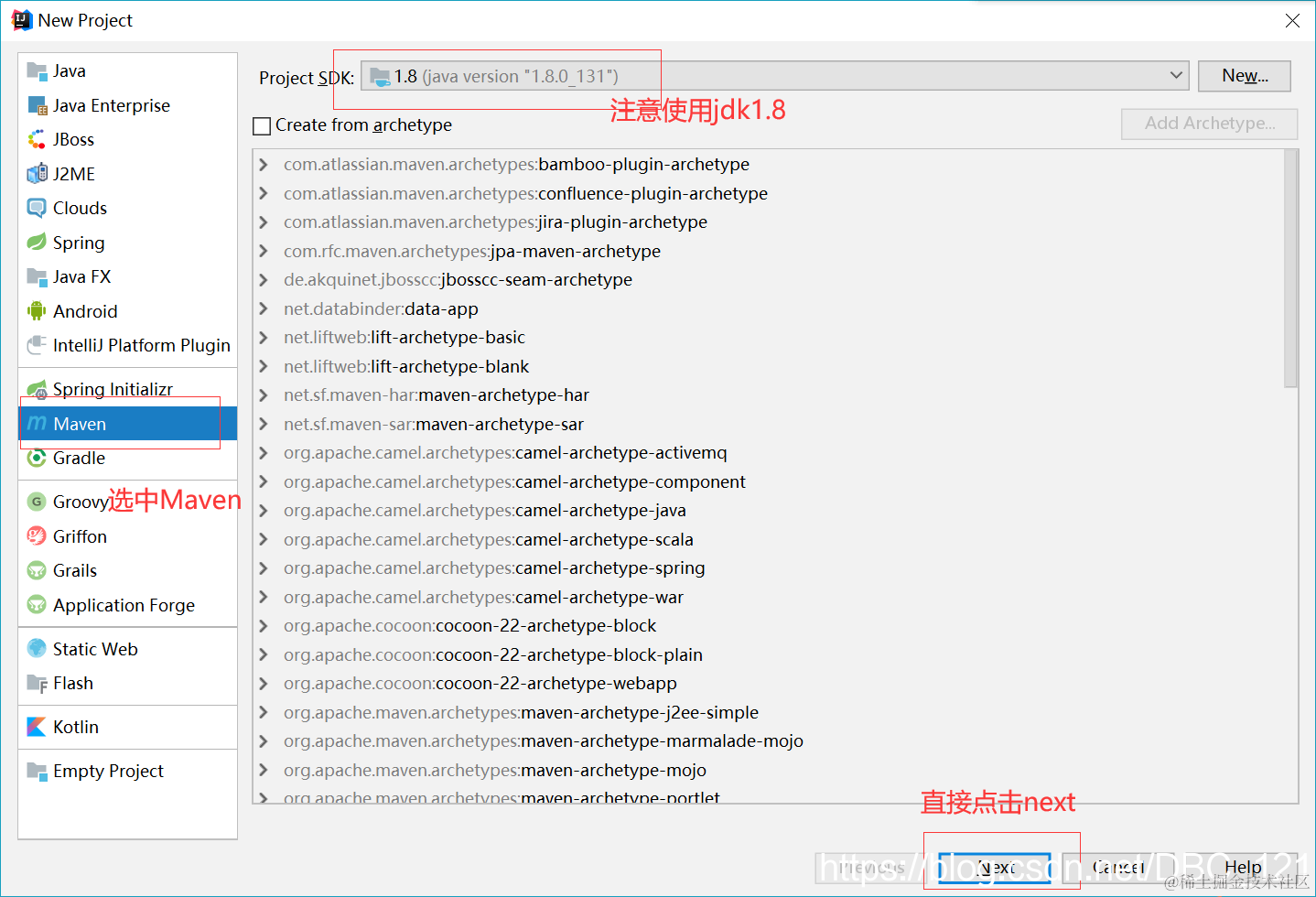Select the Java project type icon

tap(37, 71)
